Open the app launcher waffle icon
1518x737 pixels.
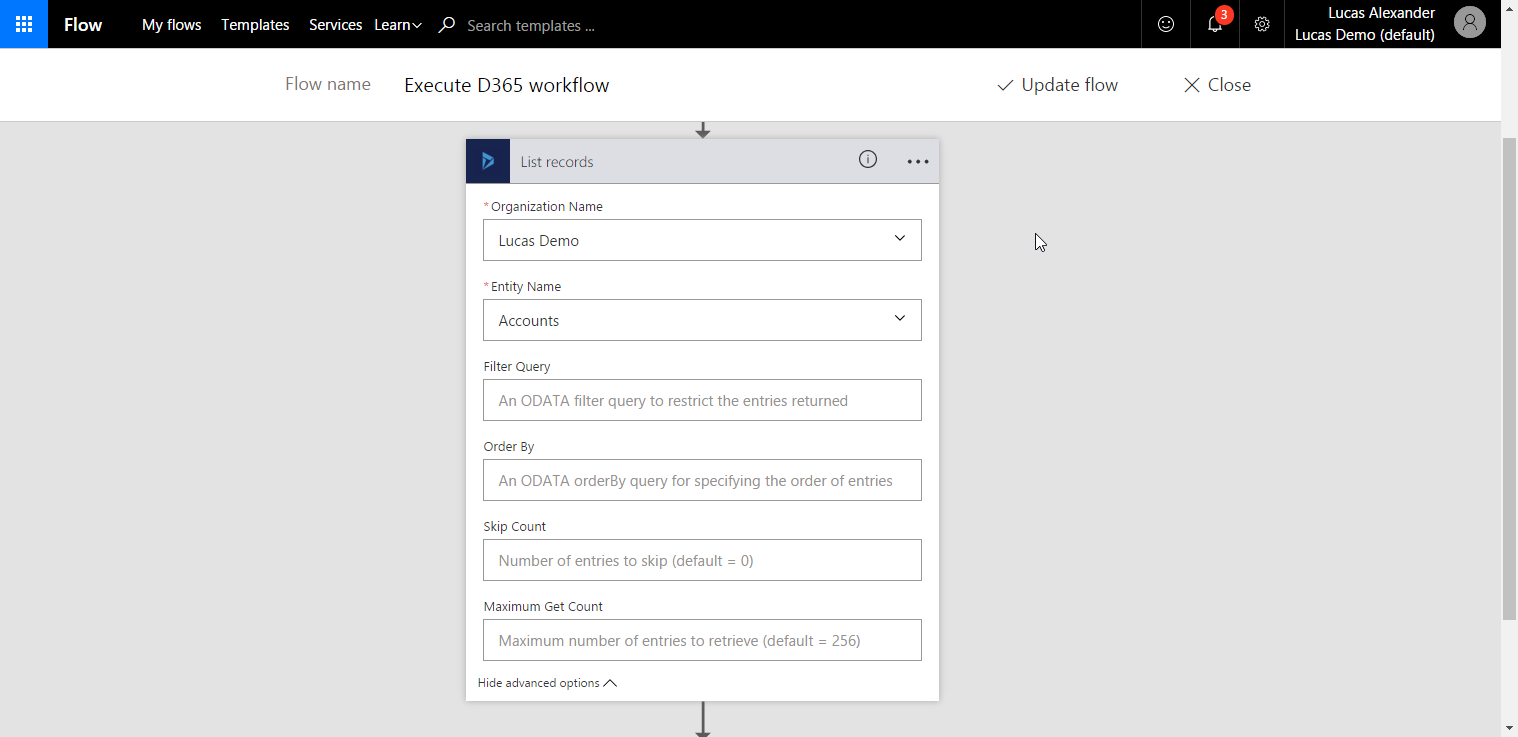click(24, 24)
